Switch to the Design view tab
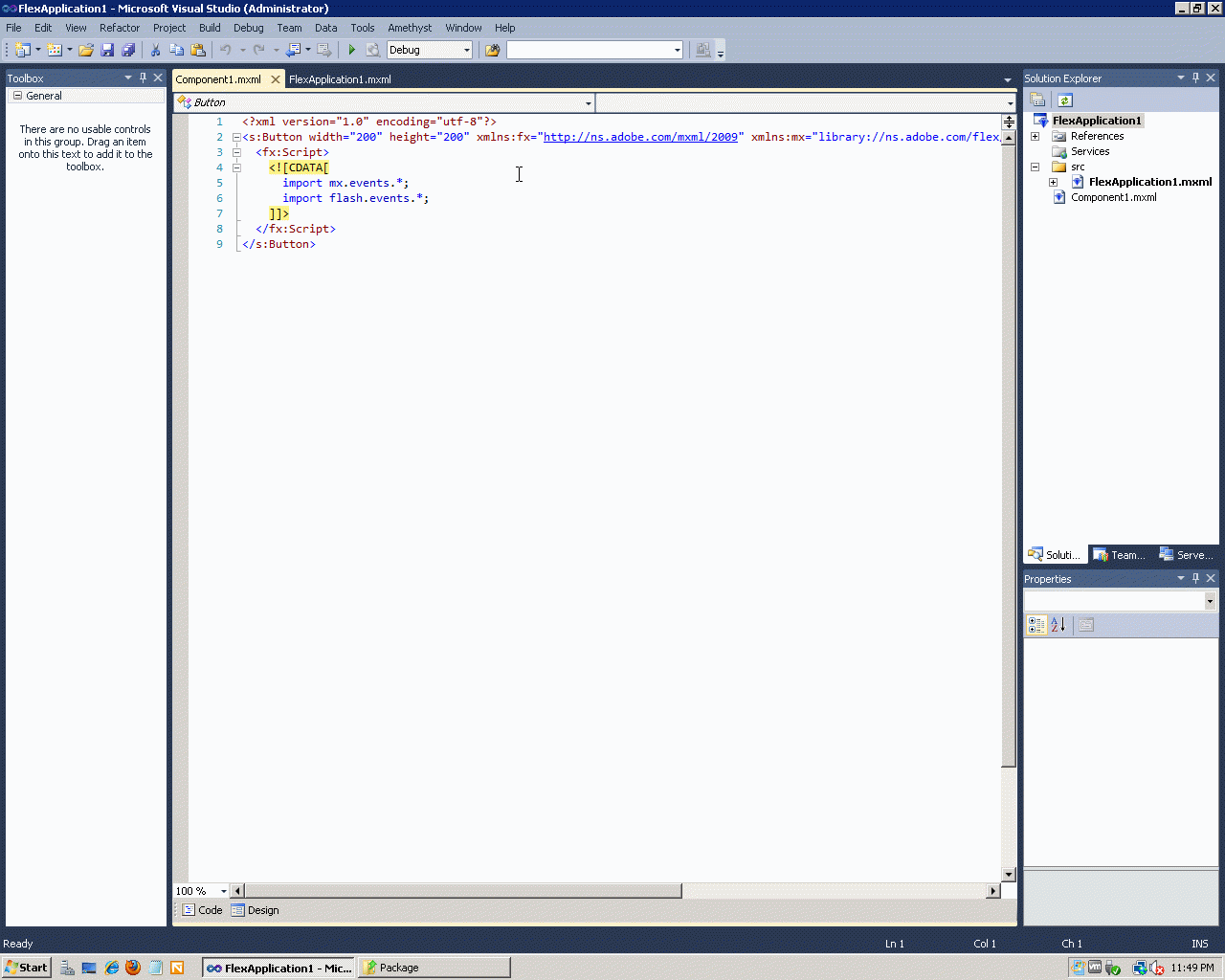This screenshot has width=1225, height=980. click(x=256, y=910)
